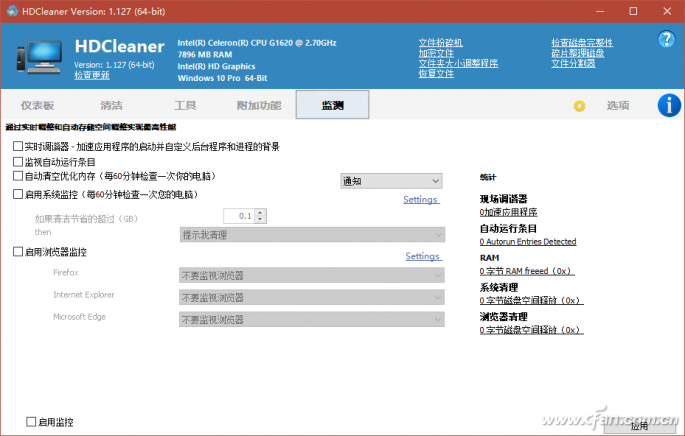Increase the GB threshold spinner value
Screen dimensions: 685x436
point(262,212)
